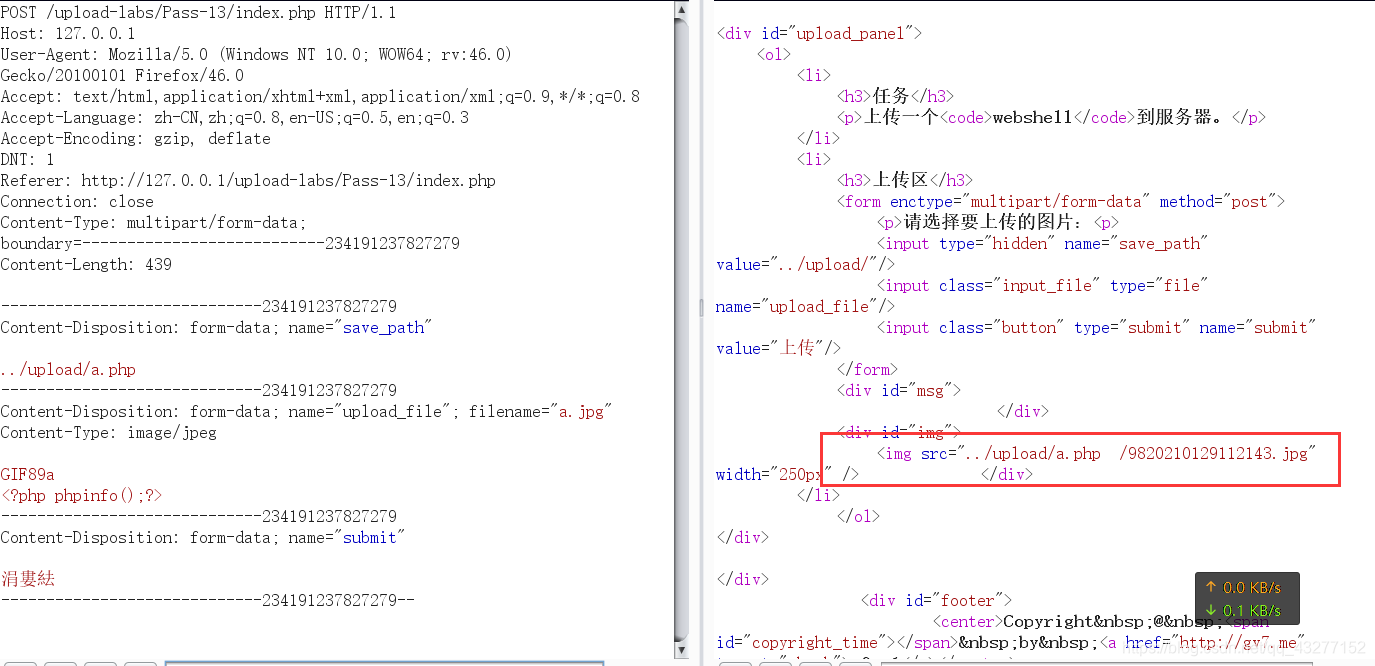Select the Connection: close header
Image resolution: width=1375 pixels, height=666 pixels.
coord(77,202)
